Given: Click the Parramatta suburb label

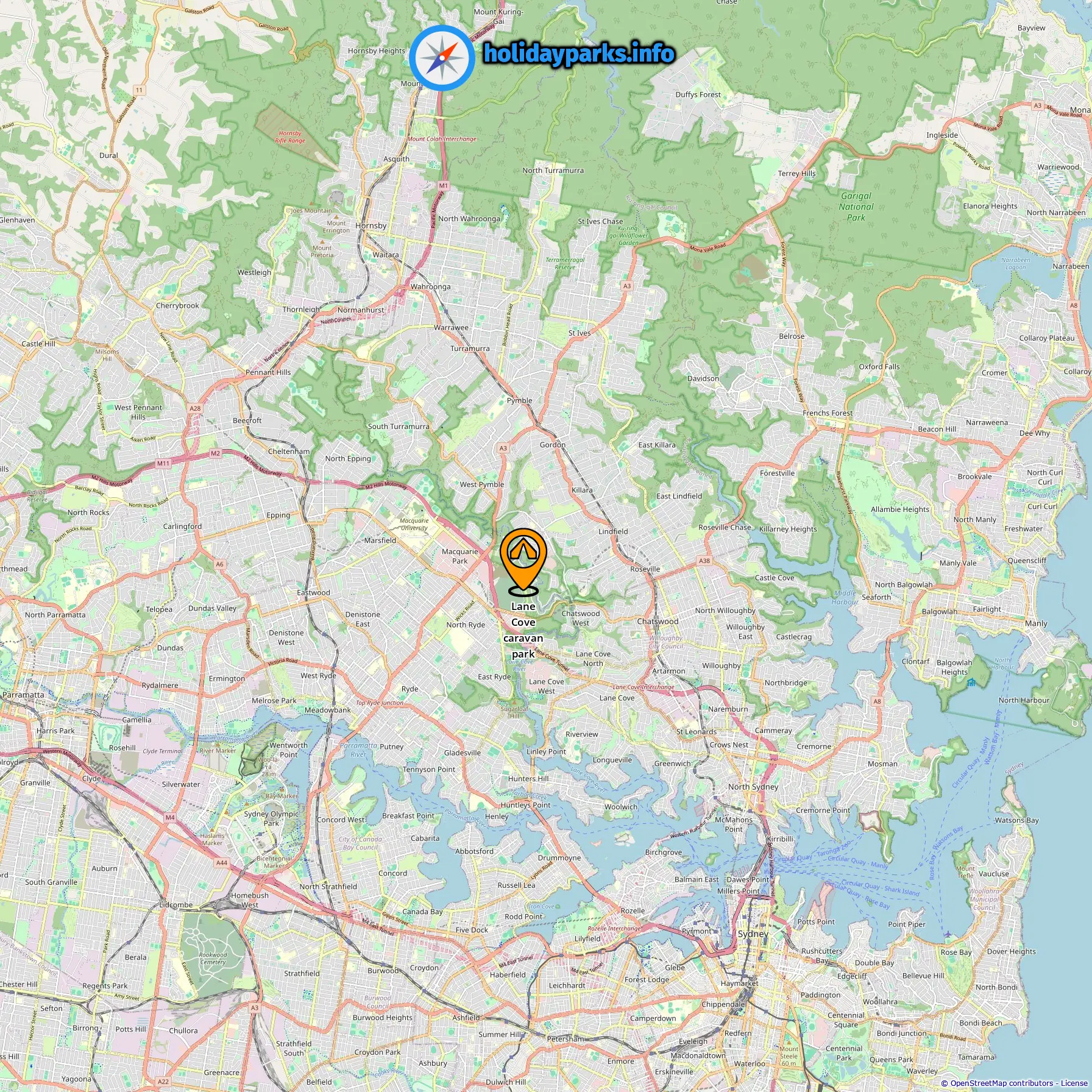Looking at the screenshot, I should pyautogui.click(x=23, y=695).
